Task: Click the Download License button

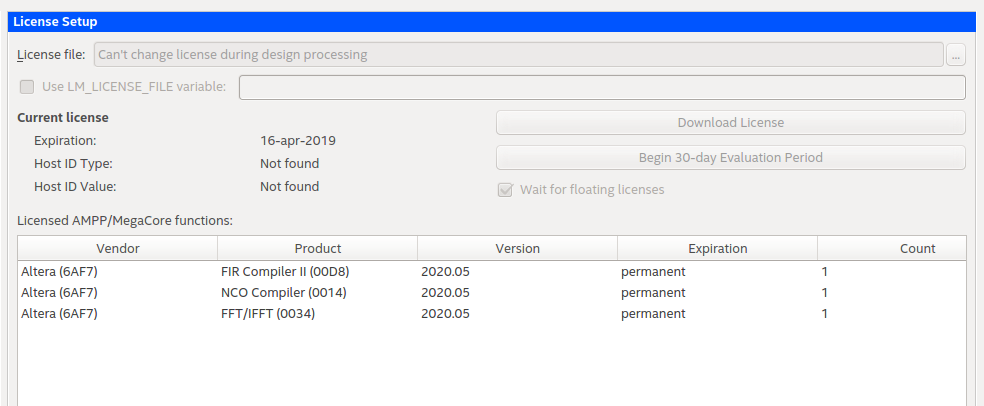Action: click(x=730, y=123)
